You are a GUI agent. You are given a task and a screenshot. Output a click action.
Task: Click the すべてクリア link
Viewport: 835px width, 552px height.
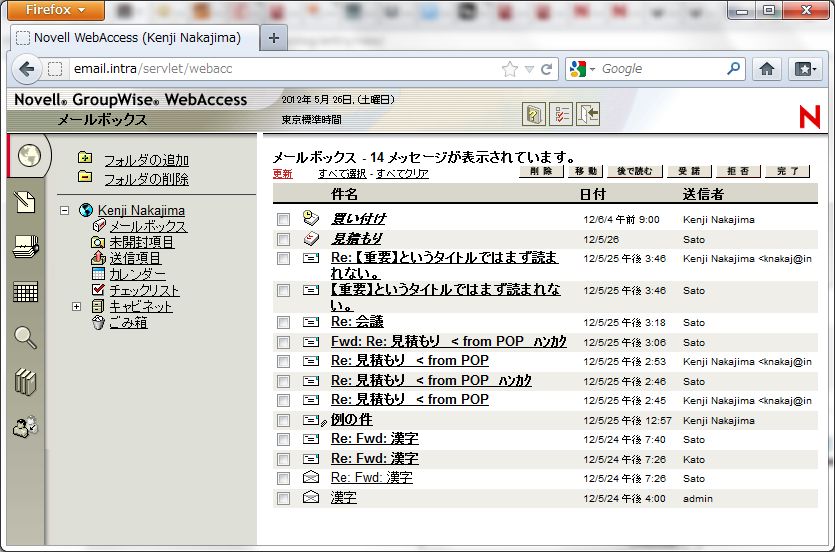coord(402,174)
